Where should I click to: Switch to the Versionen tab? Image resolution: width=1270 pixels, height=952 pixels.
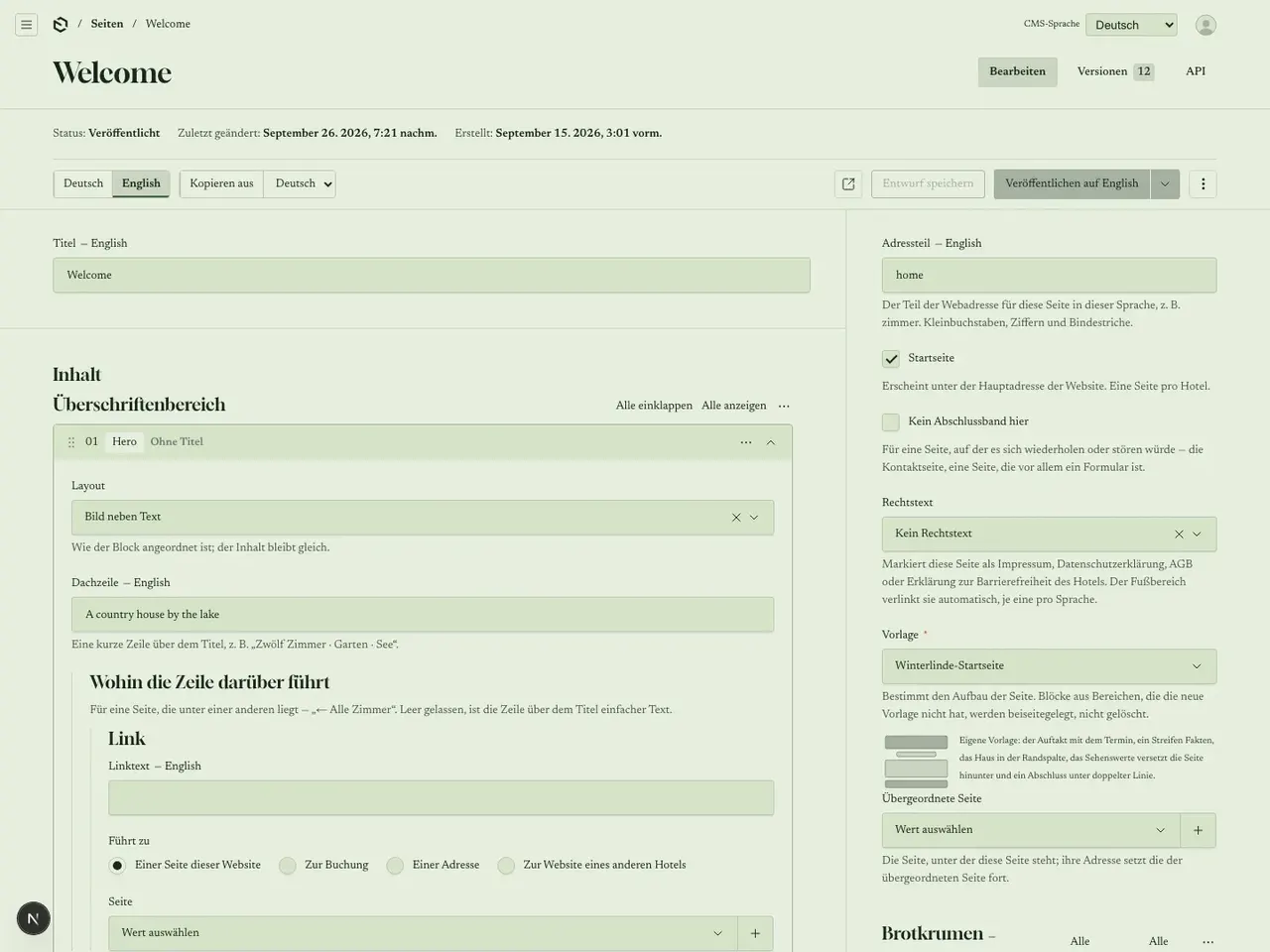[1115, 71]
